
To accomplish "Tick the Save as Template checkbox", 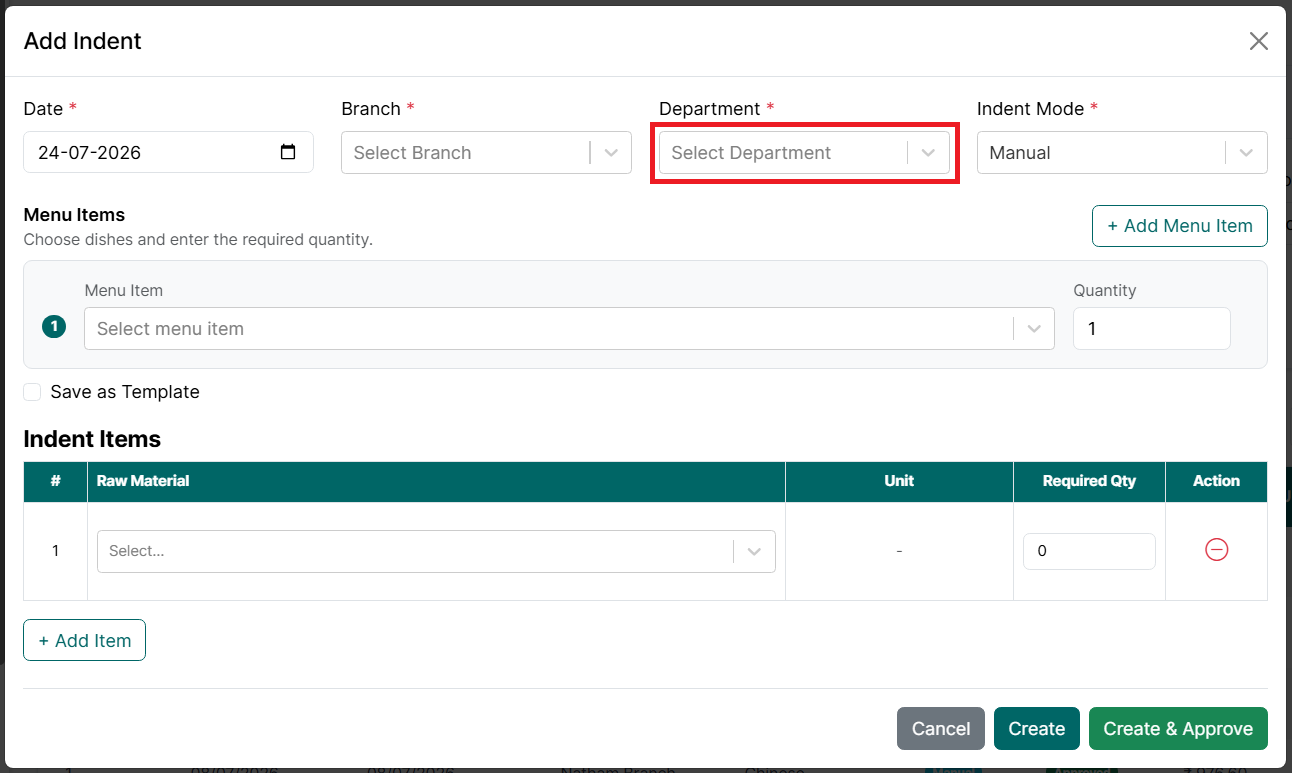I will click(32, 392).
